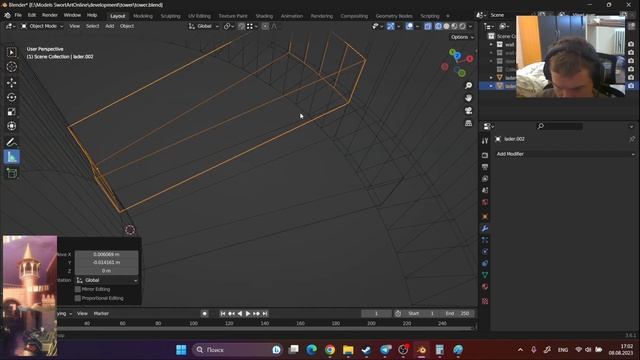Activate the Move tool
Image resolution: width=640 pixels, height=360 pixels.
pos(11,83)
